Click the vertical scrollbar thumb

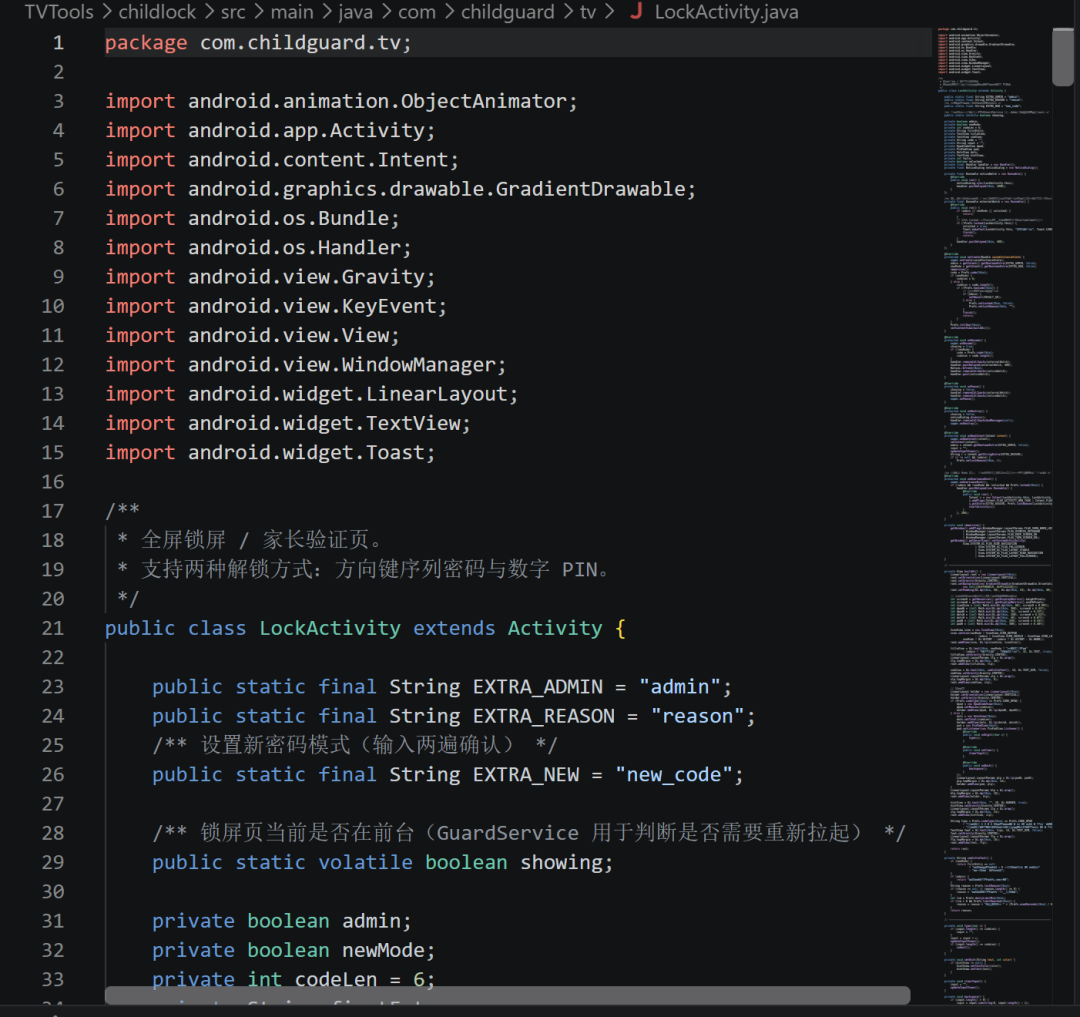[1062, 56]
